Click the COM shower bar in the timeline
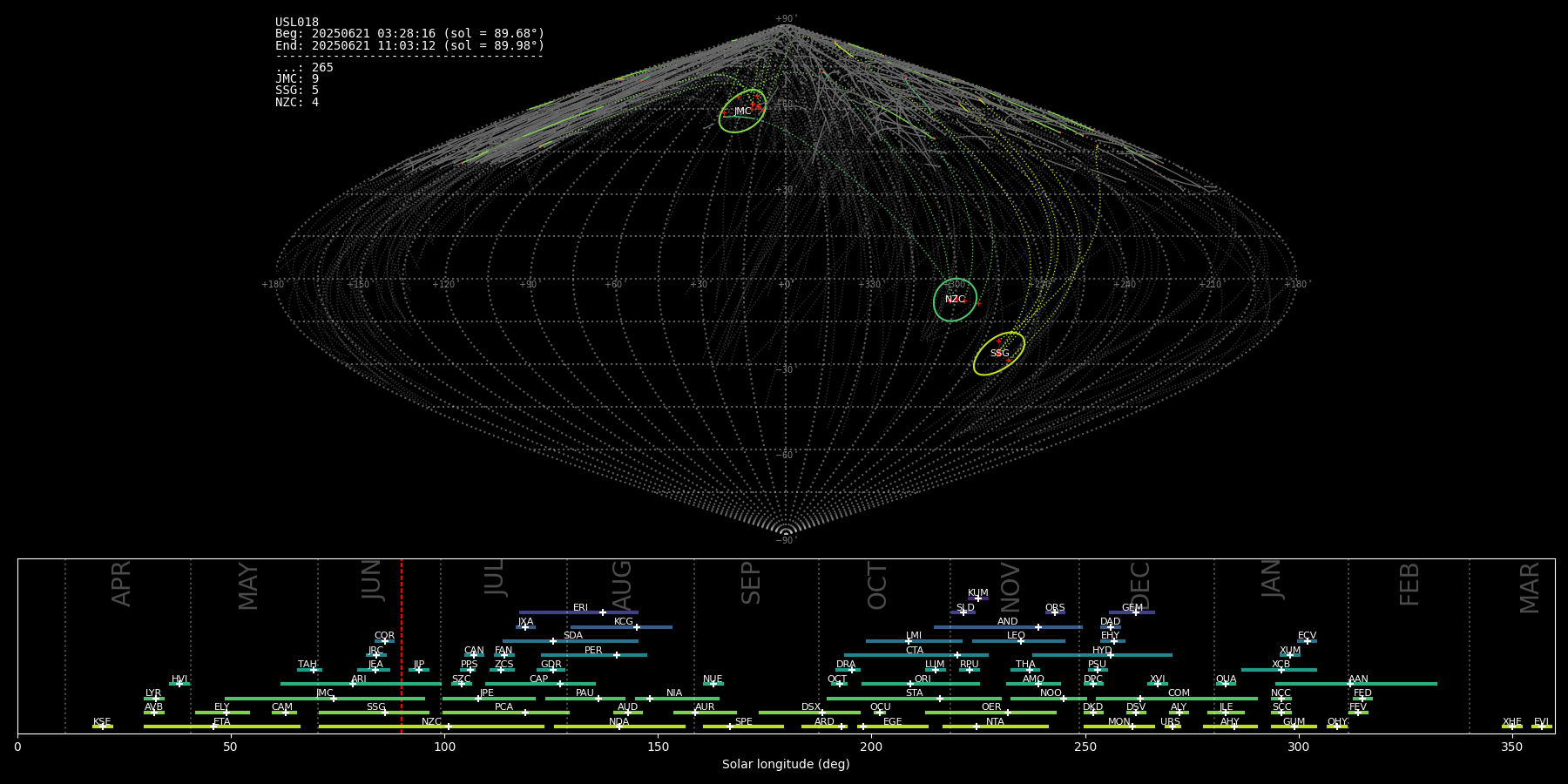Viewport: 1568px width, 784px height. [1177, 698]
